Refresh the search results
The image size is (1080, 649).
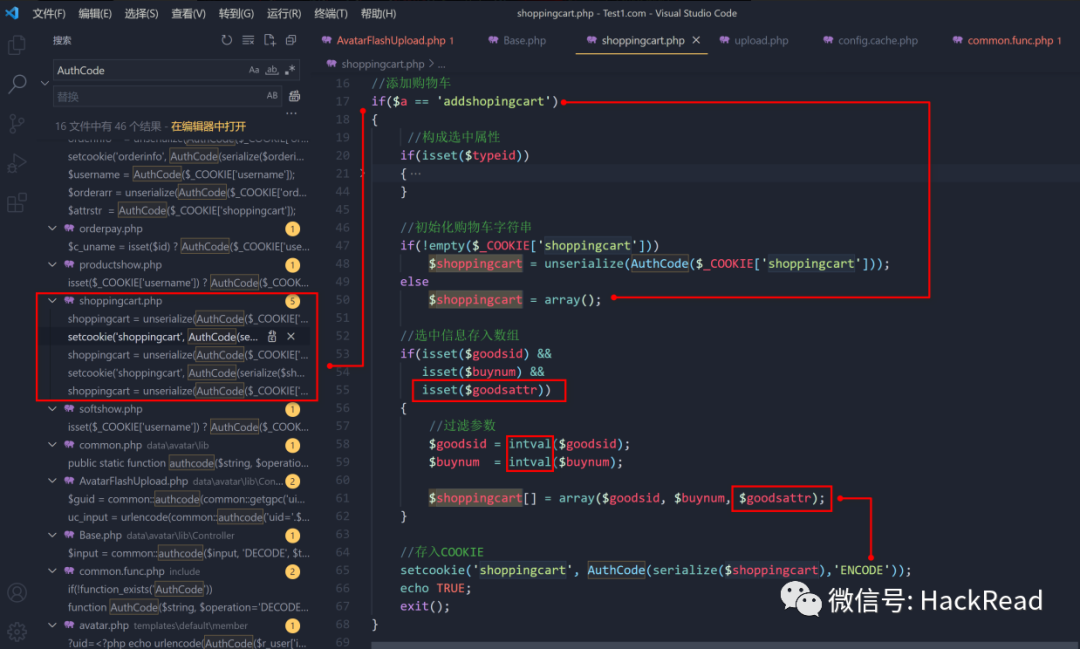tap(227, 41)
